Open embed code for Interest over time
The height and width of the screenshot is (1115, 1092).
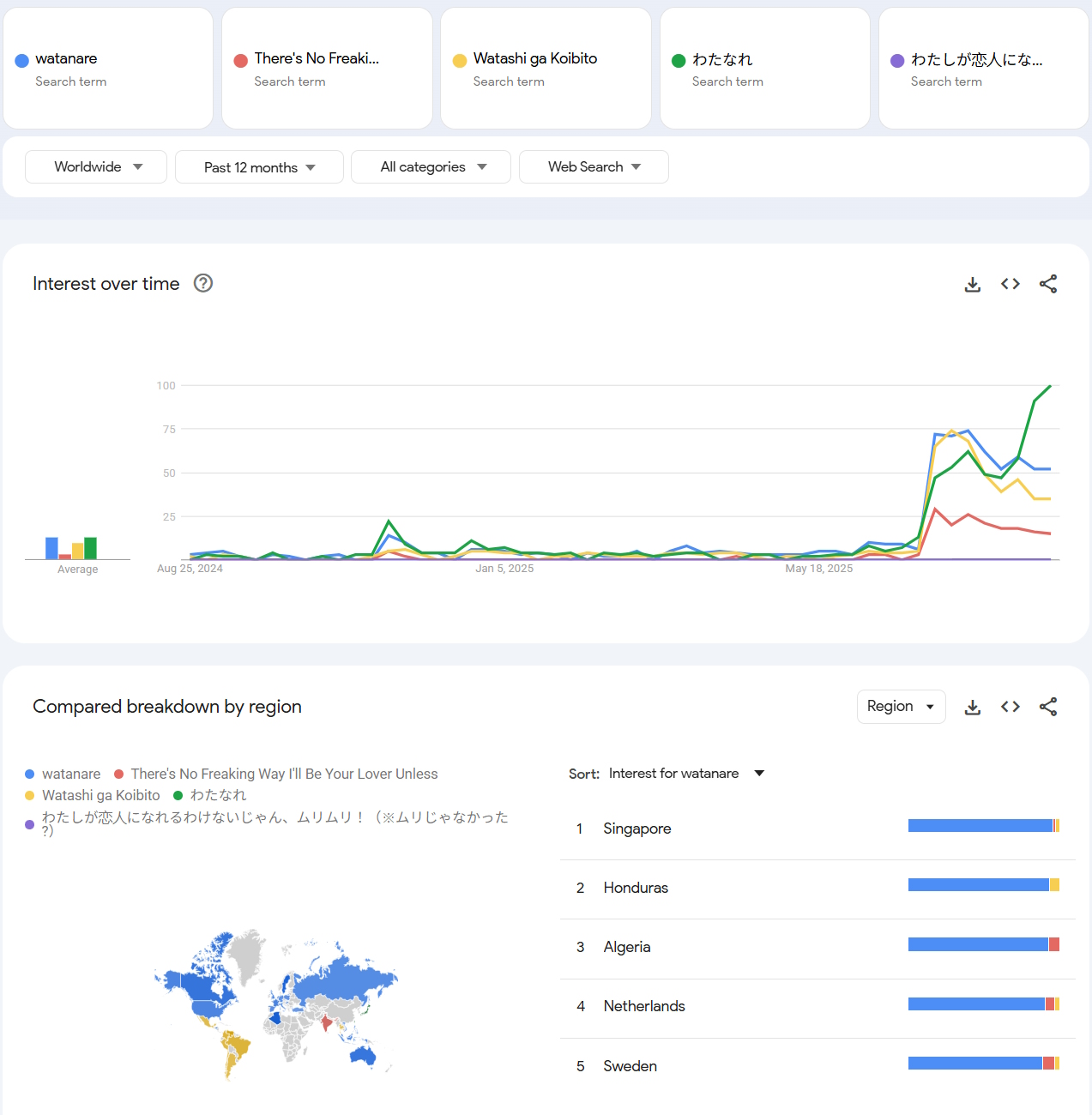click(x=1010, y=284)
